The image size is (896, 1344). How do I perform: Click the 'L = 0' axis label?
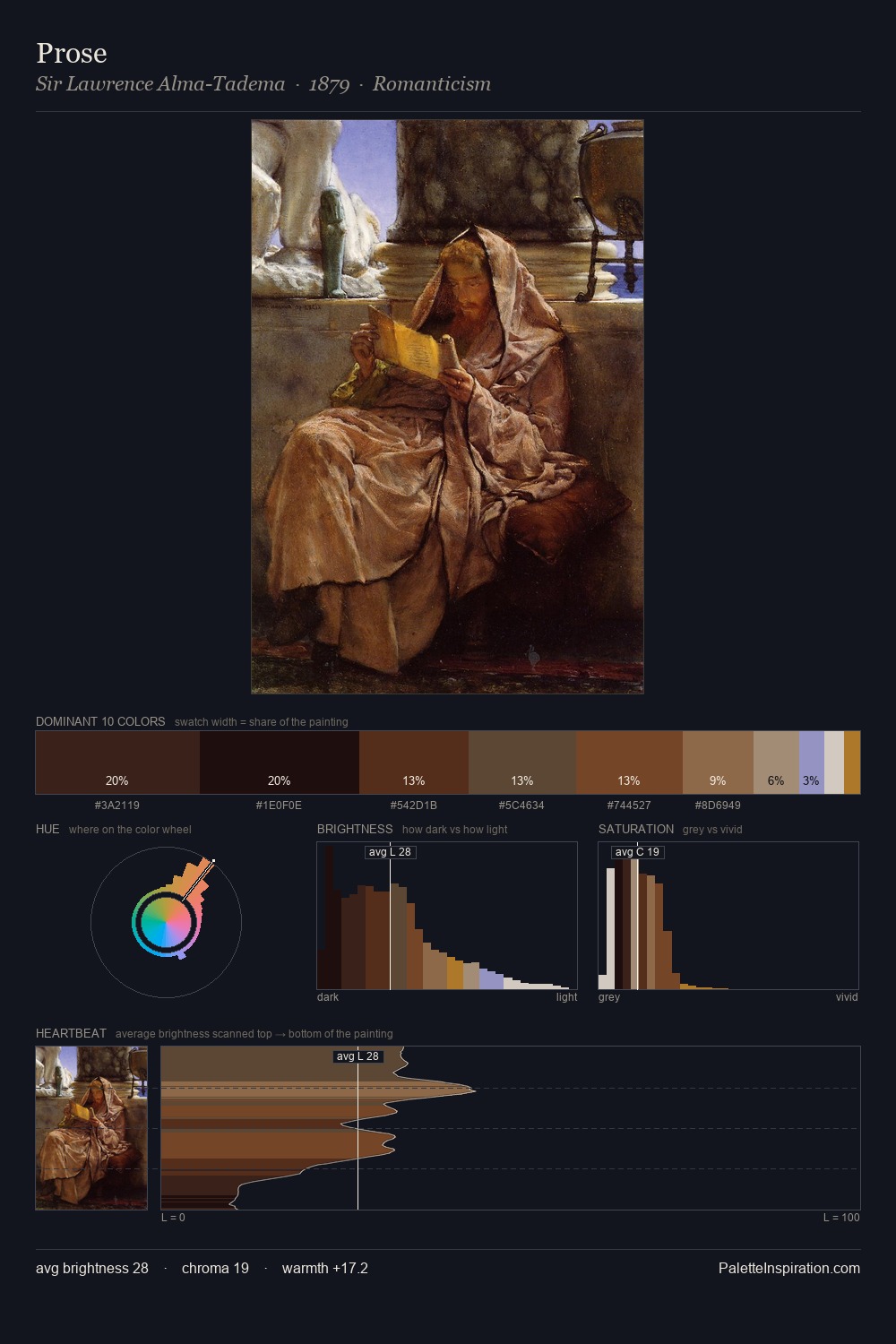(173, 1218)
